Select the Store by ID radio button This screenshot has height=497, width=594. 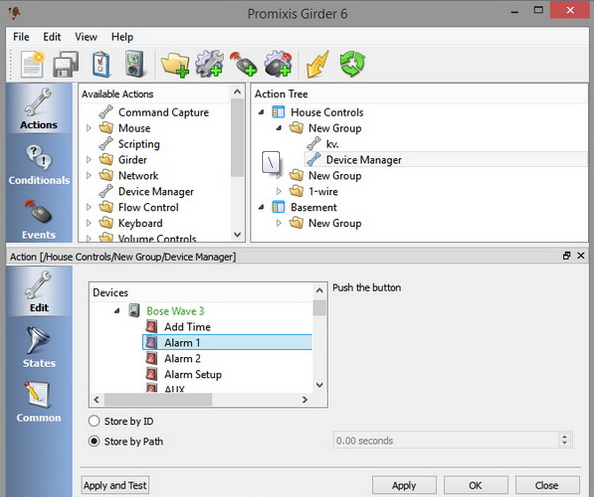point(94,421)
